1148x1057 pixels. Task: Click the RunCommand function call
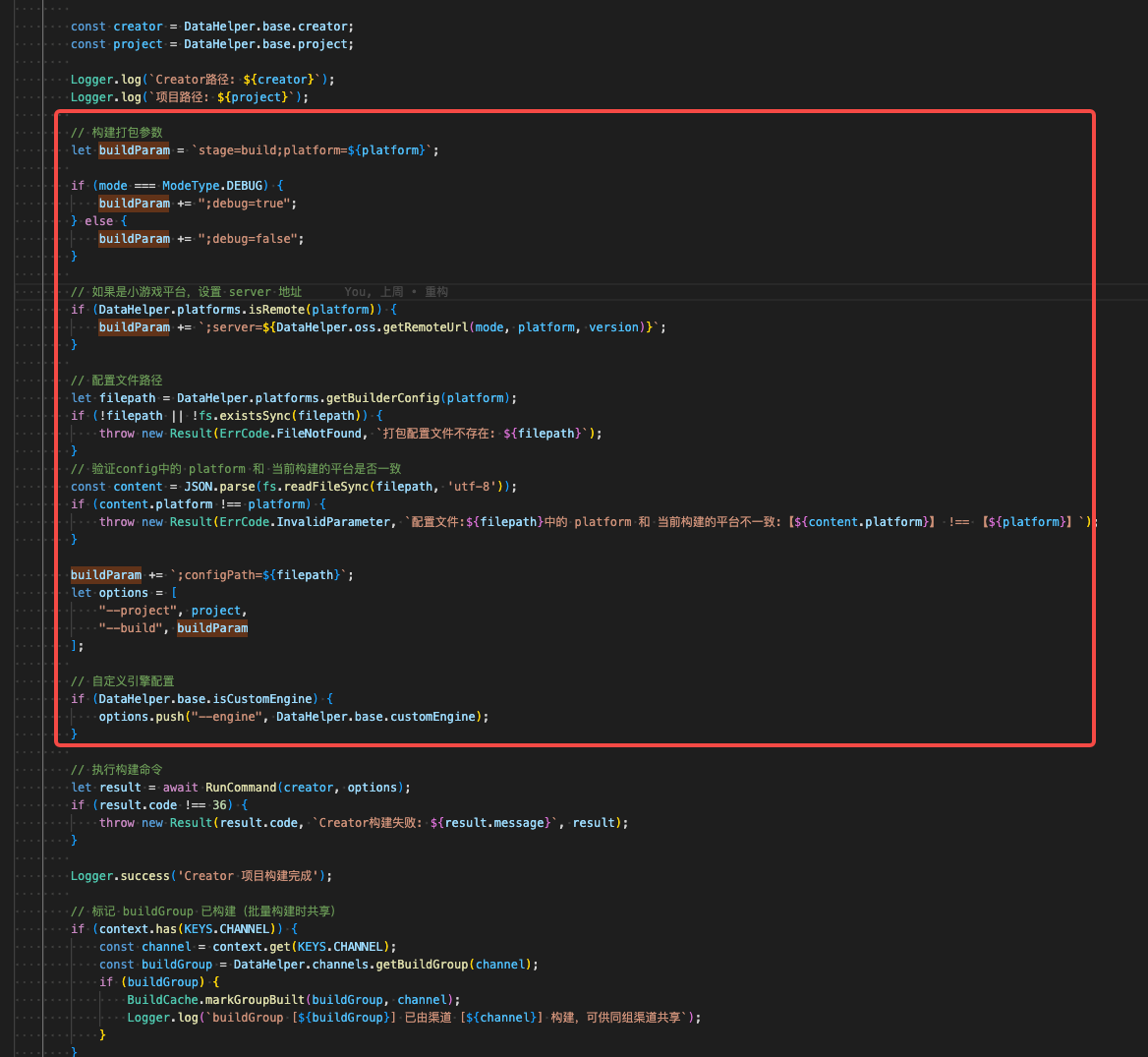[241, 788]
